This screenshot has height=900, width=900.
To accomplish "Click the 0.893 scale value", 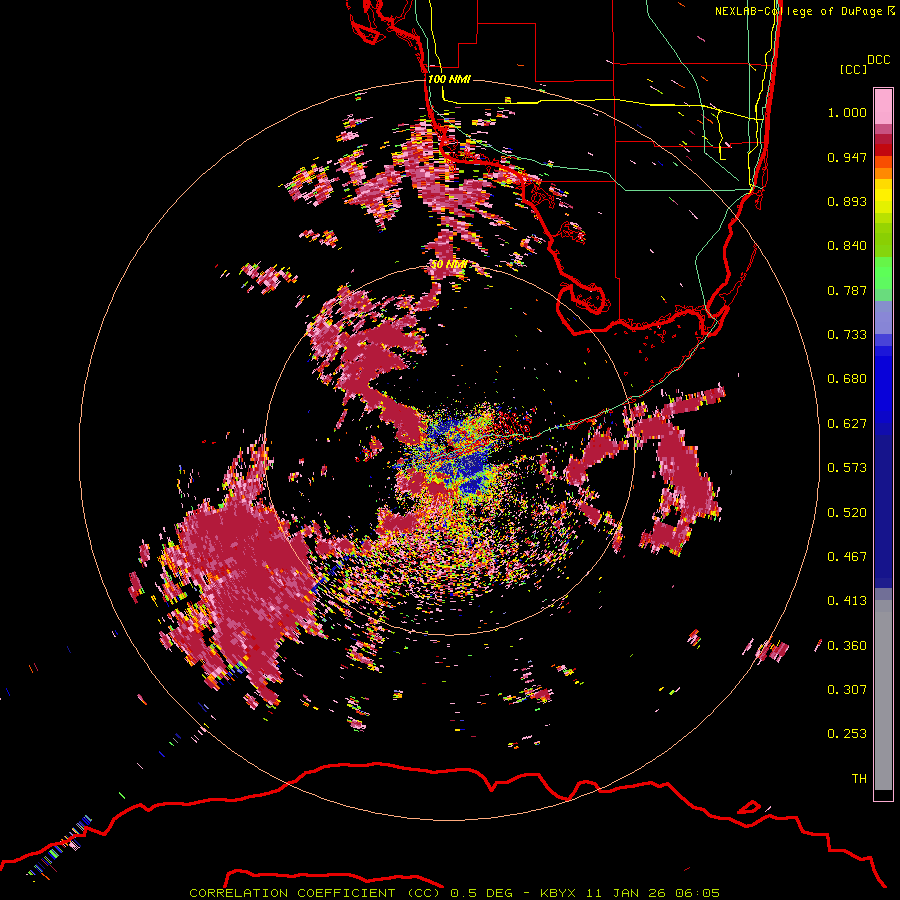I will (x=847, y=201).
